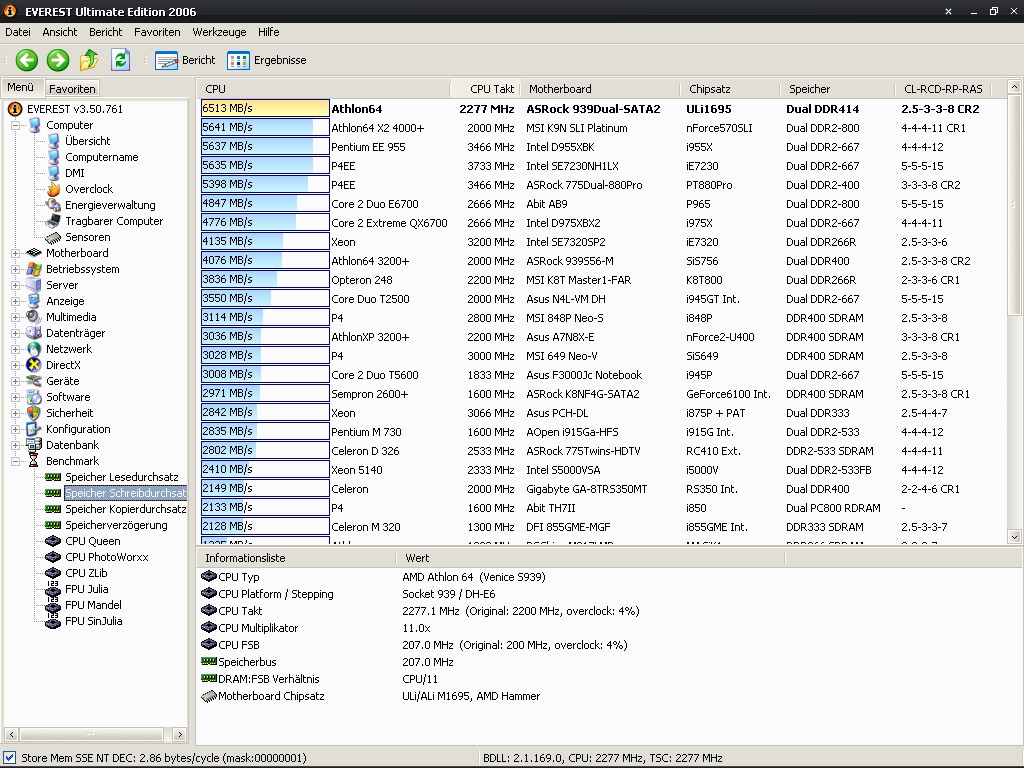The image size is (1024, 768).
Task: Collapse the Computer tree node
Action: click(15, 125)
